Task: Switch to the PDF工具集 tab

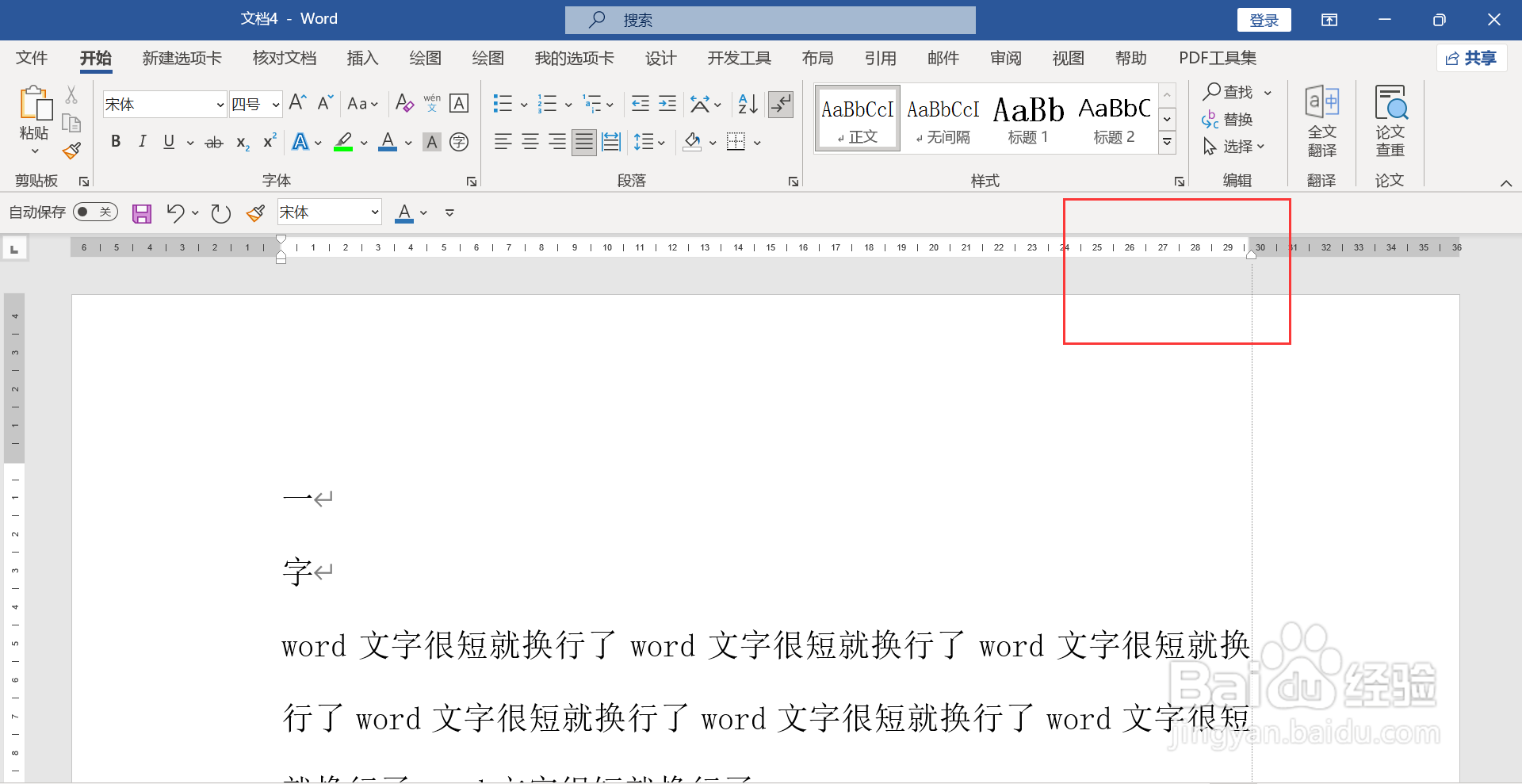Action: [x=1218, y=58]
